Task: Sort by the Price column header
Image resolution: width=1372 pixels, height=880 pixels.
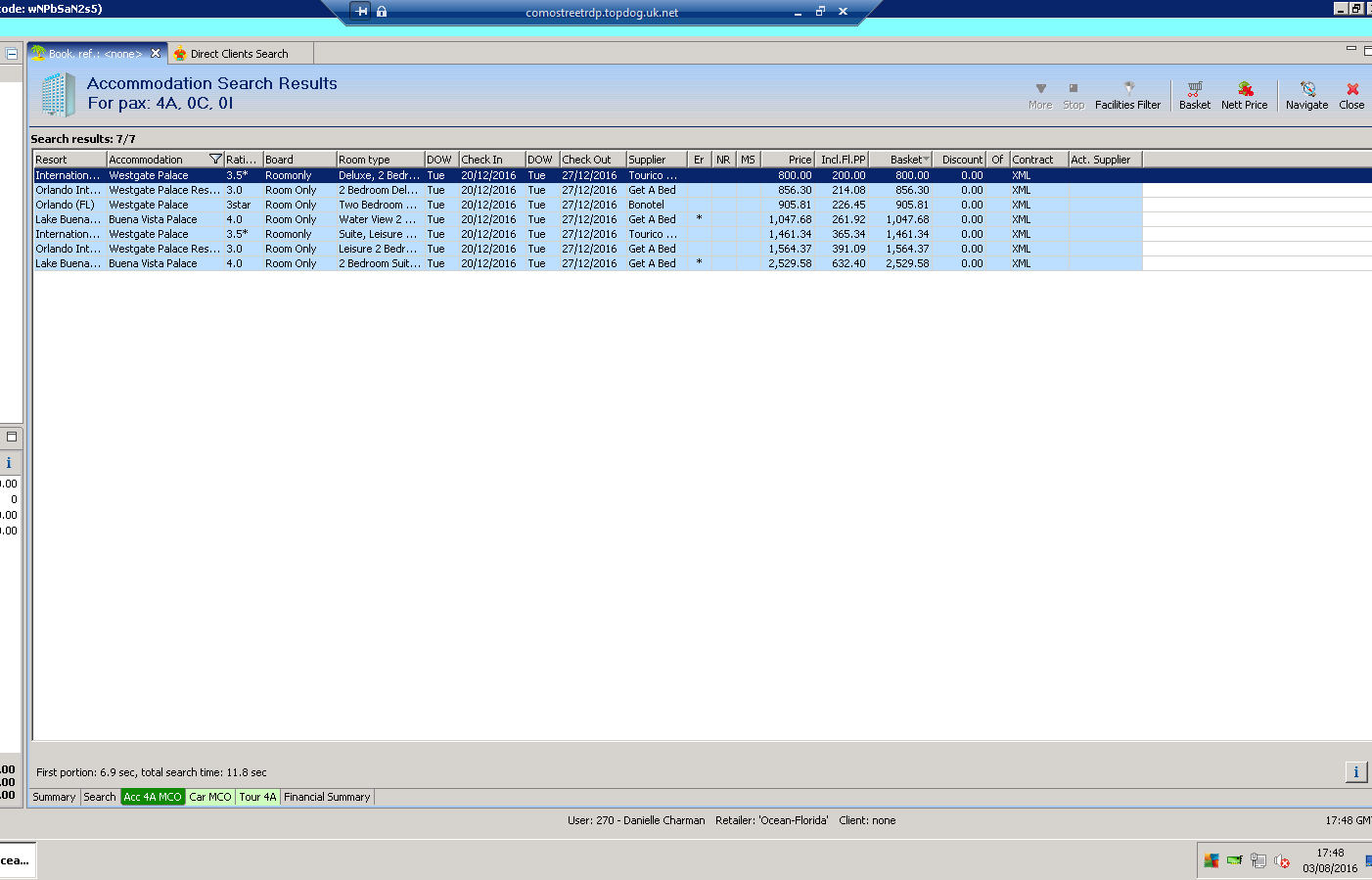Action: [788, 160]
